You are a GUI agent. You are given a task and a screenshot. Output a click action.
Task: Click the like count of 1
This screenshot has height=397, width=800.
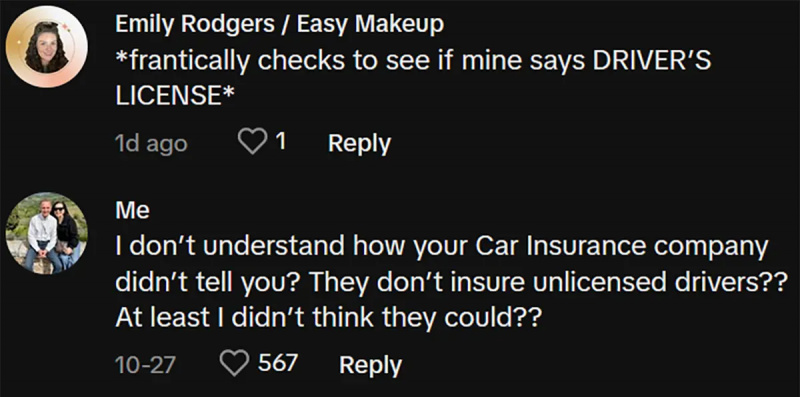pos(280,142)
